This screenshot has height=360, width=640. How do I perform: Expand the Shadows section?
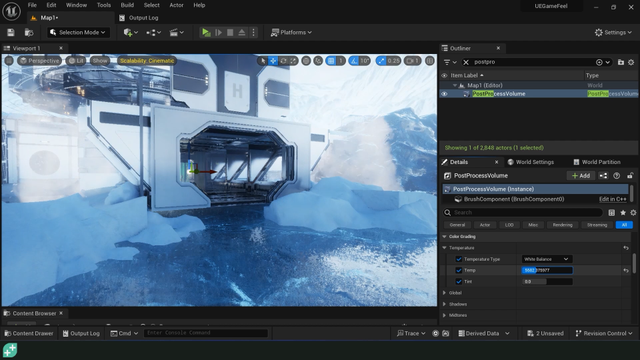(x=444, y=304)
